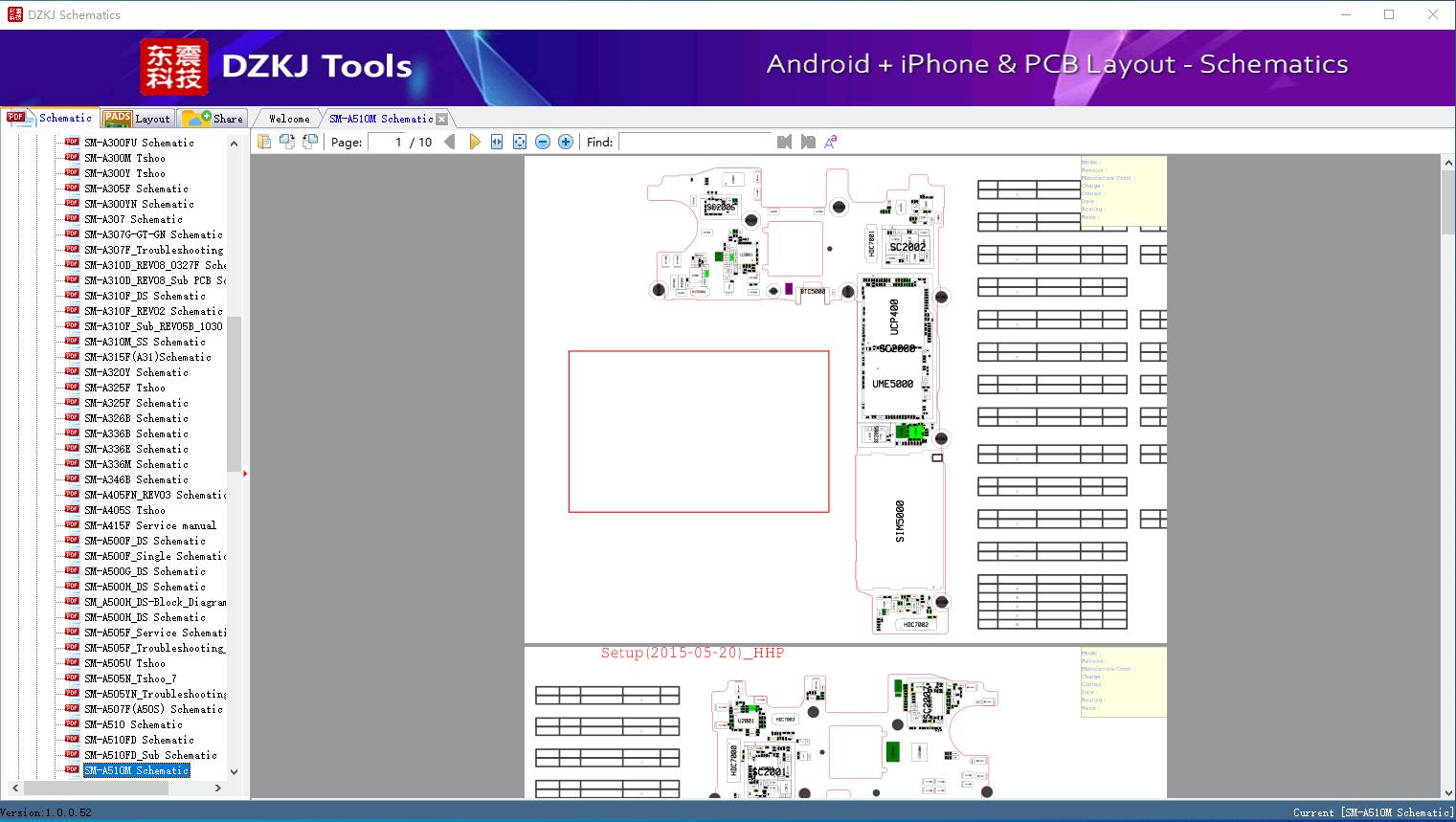Viewport: 1456px width, 822px height.
Task: Maximize the DZKJ Schematics window
Action: click(x=1389, y=14)
